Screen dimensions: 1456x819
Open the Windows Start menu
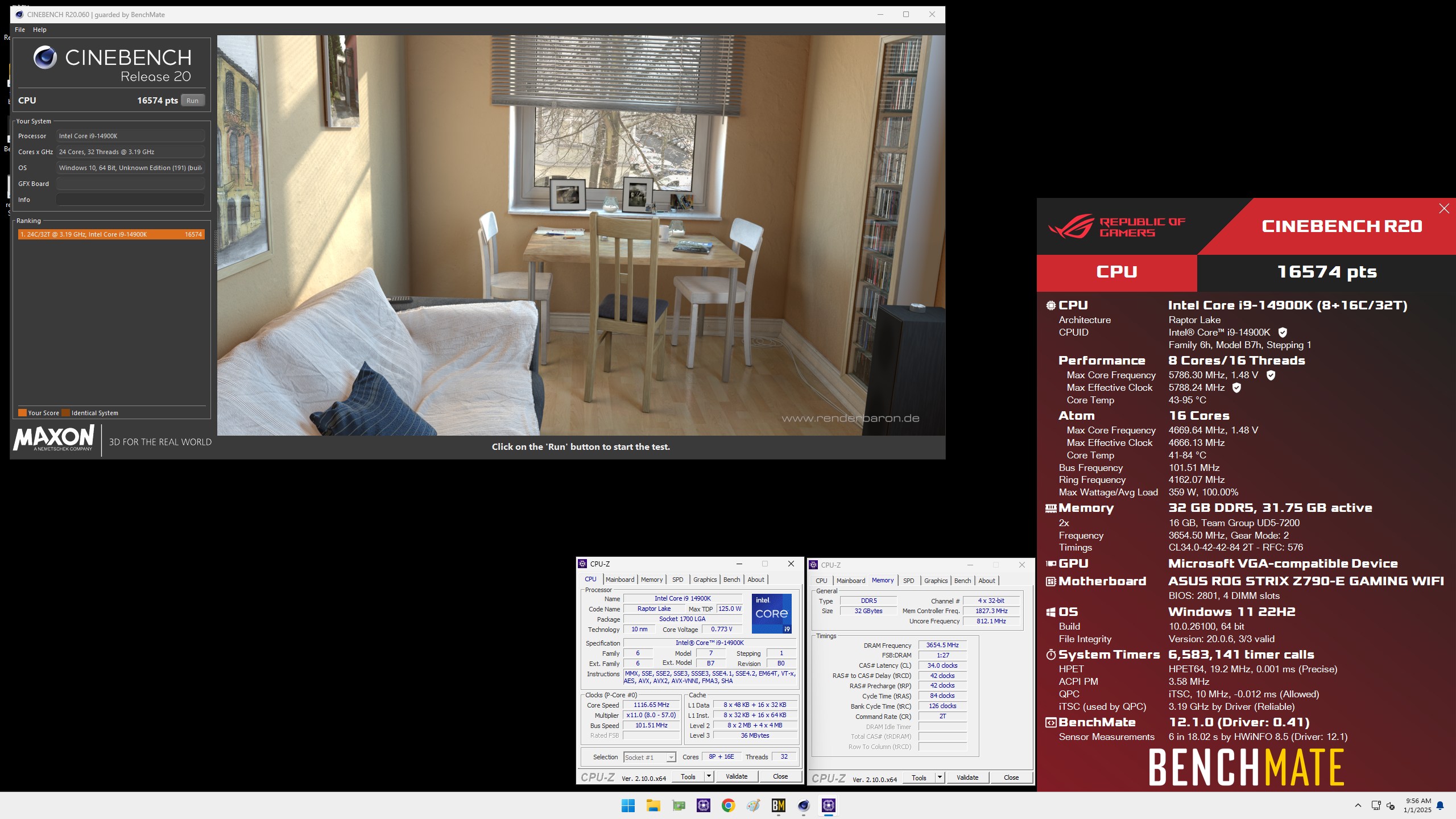coord(628,805)
